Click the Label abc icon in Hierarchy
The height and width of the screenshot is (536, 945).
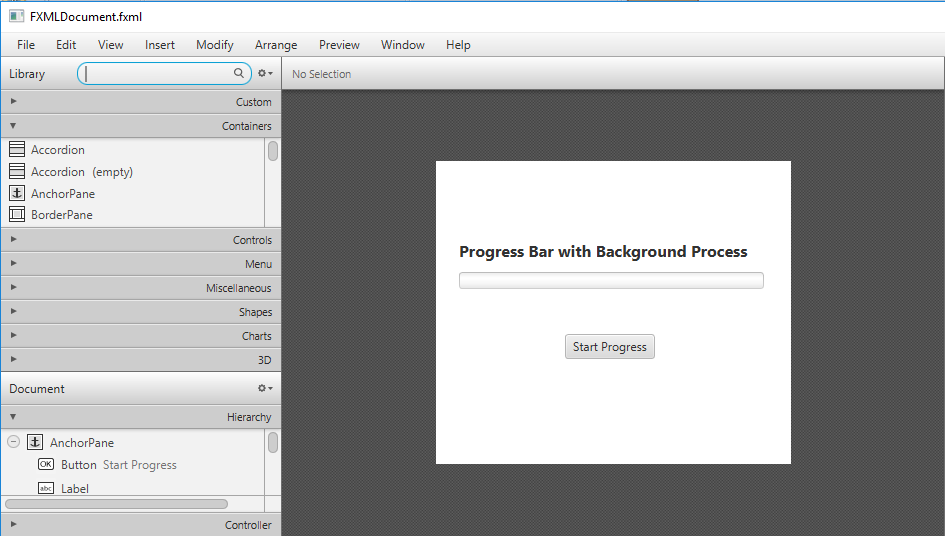coord(46,488)
